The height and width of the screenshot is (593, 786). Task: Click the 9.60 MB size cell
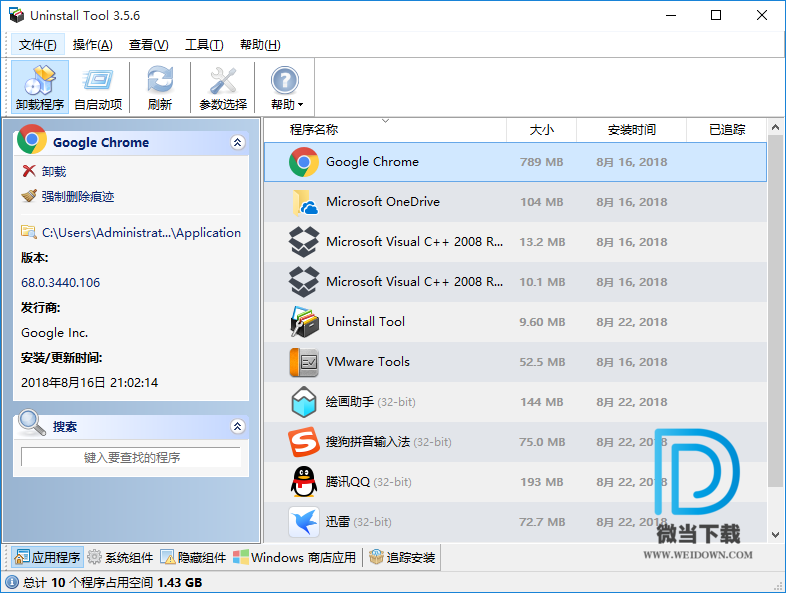542,322
